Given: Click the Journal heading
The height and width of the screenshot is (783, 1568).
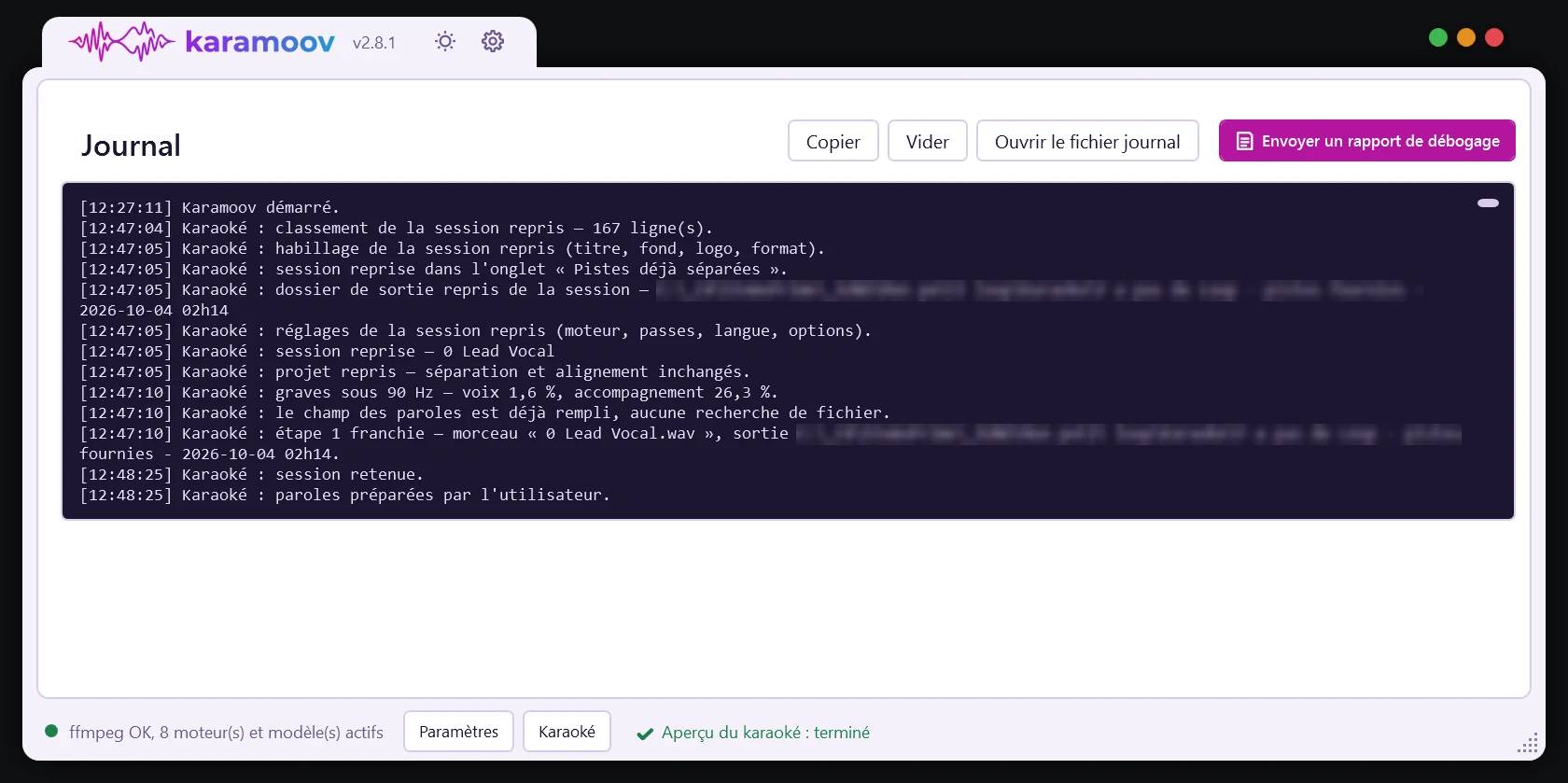Looking at the screenshot, I should pyautogui.click(x=131, y=146).
